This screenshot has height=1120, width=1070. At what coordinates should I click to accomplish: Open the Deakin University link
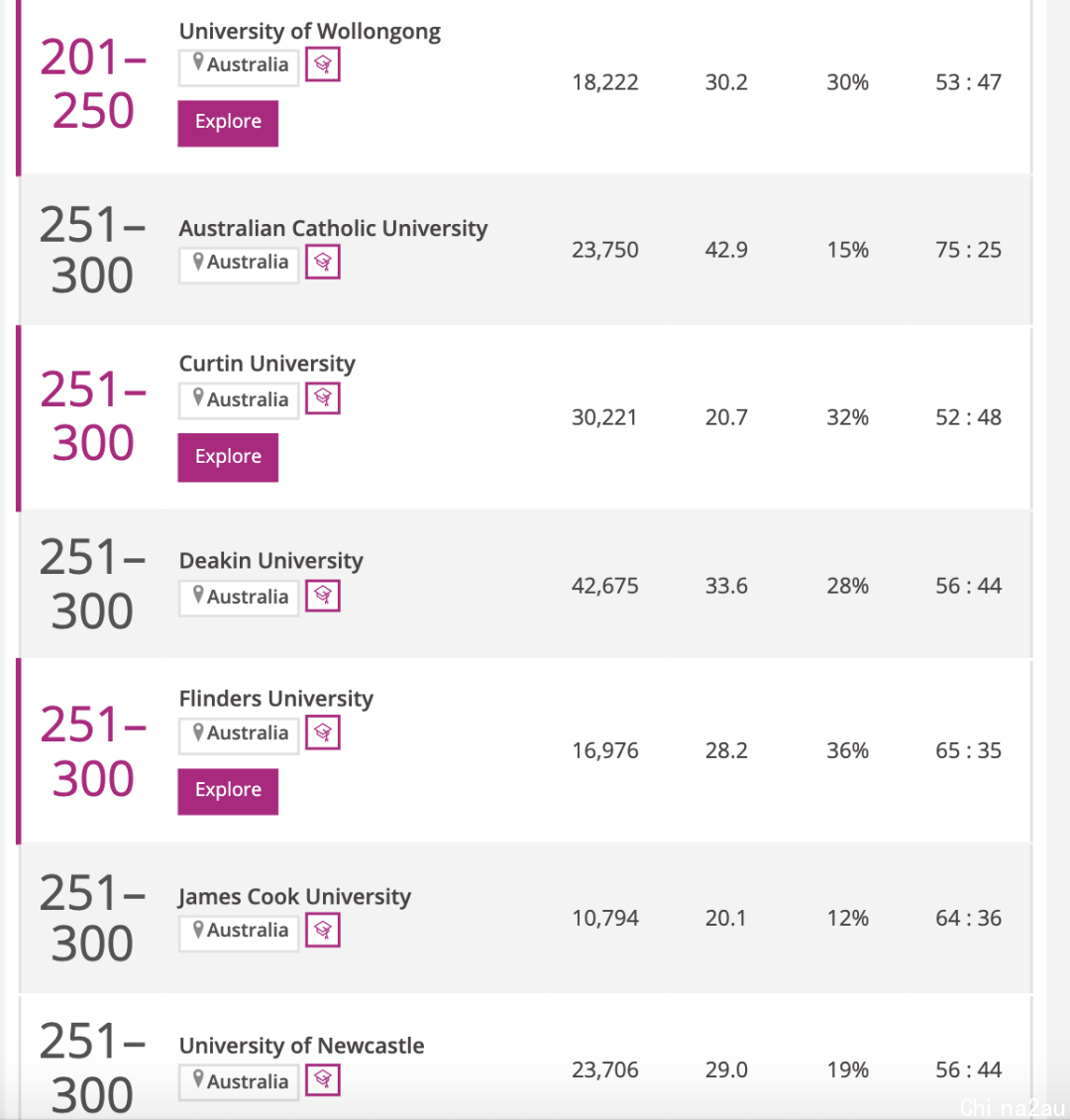271,561
